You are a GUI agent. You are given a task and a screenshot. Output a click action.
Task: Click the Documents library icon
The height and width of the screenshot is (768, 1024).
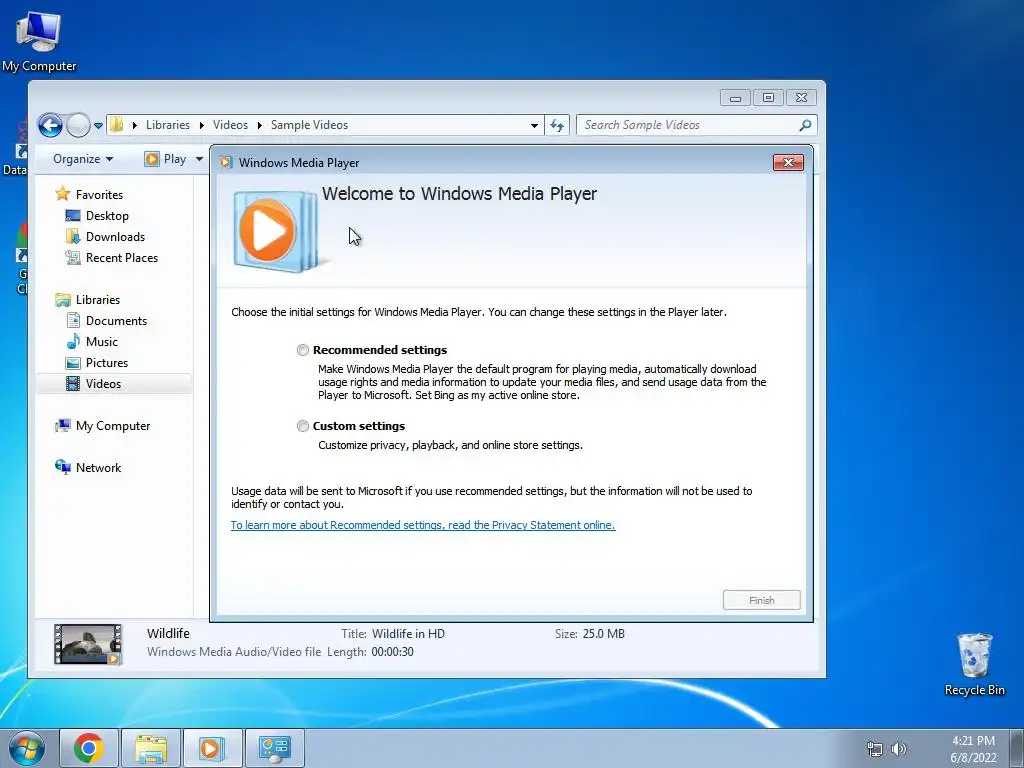click(73, 321)
